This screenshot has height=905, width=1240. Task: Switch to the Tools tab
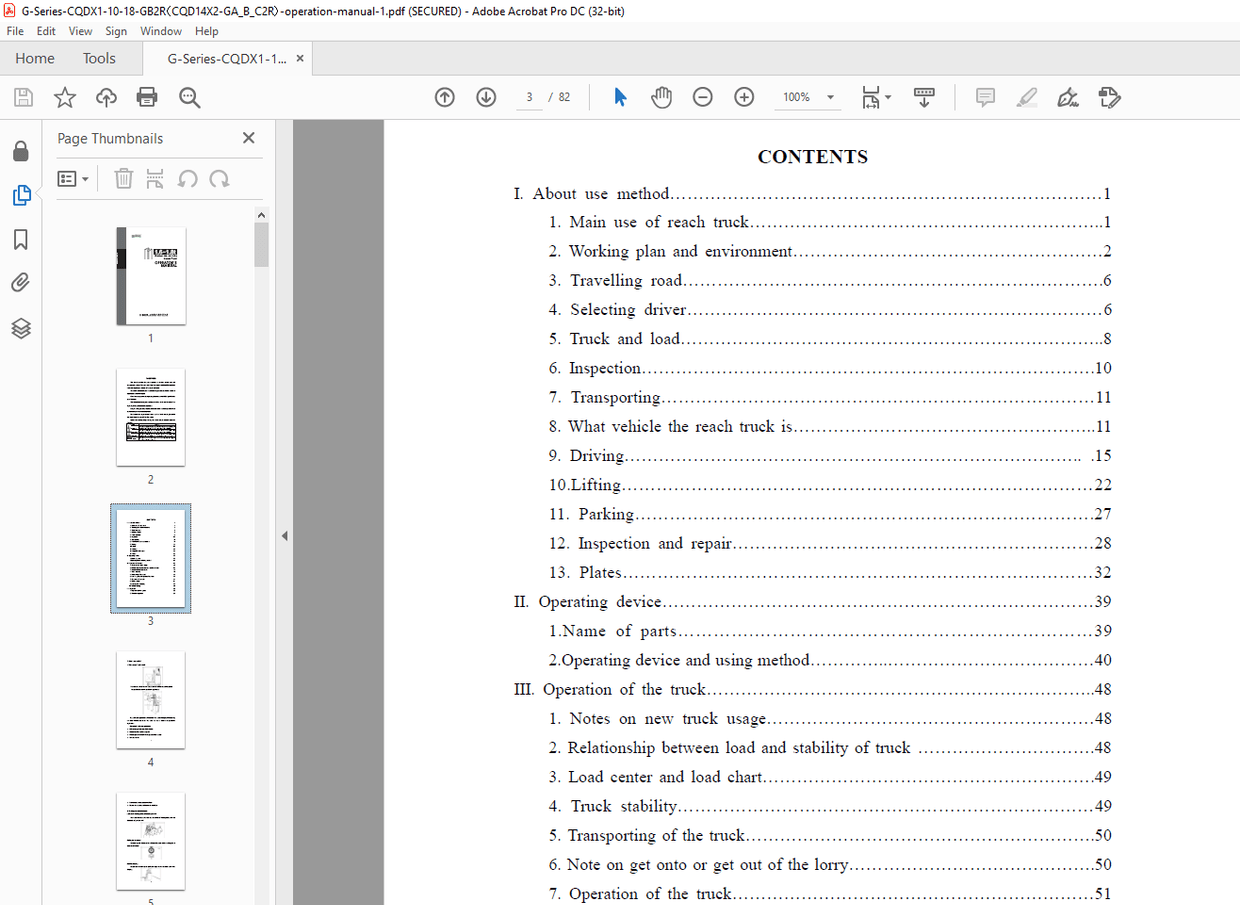pyautogui.click(x=99, y=58)
